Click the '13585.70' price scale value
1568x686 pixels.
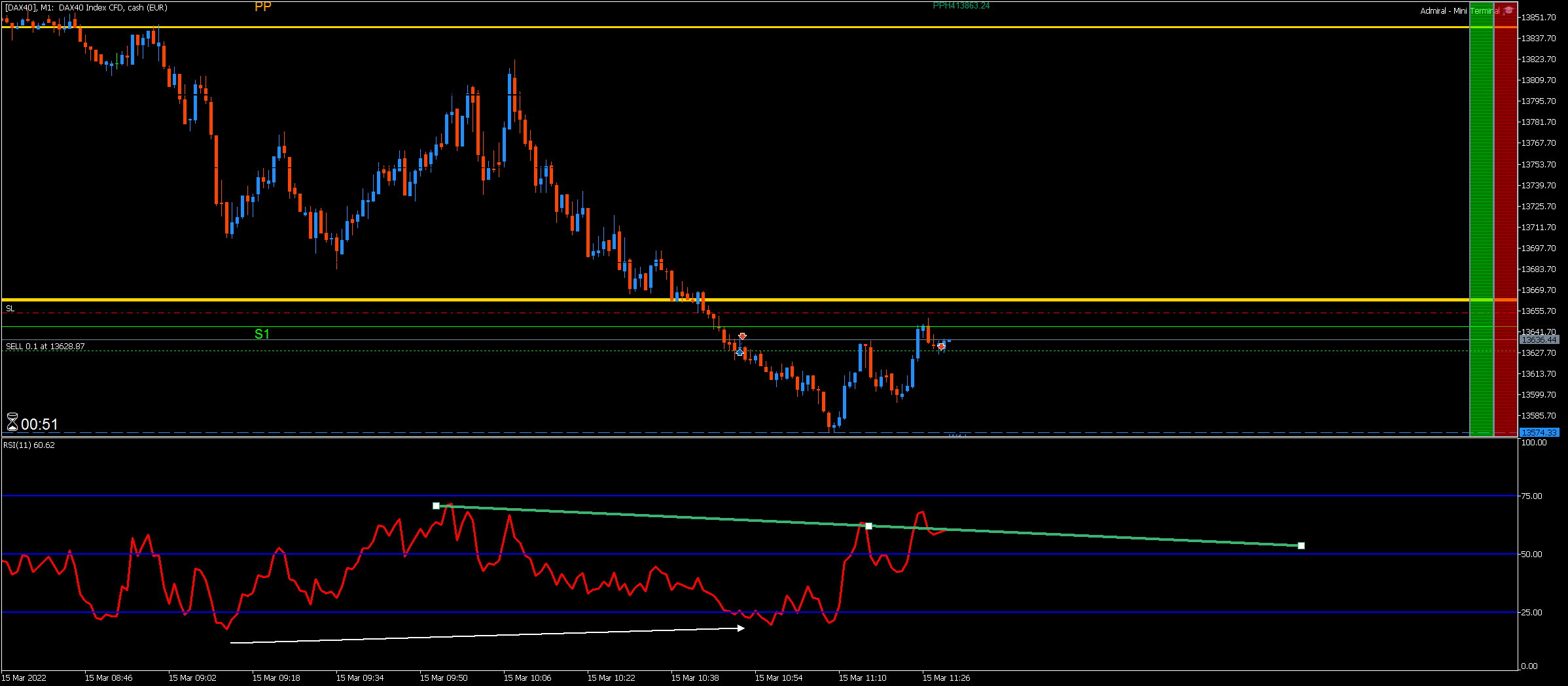(1538, 416)
